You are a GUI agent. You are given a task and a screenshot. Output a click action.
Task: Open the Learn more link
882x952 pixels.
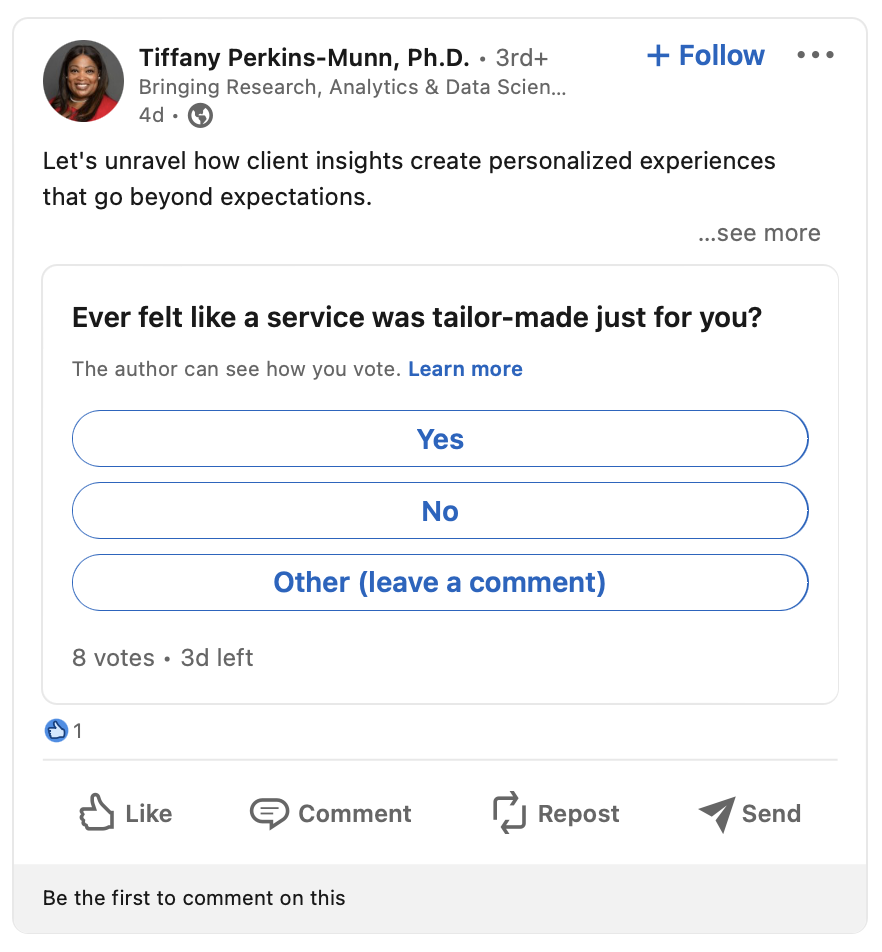(x=465, y=369)
